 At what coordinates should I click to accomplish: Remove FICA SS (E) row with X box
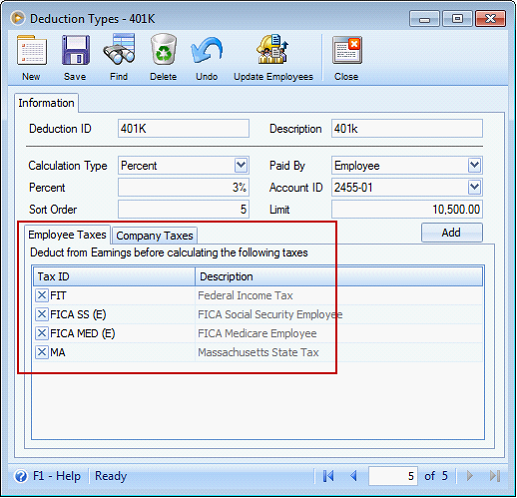[x=42, y=314]
